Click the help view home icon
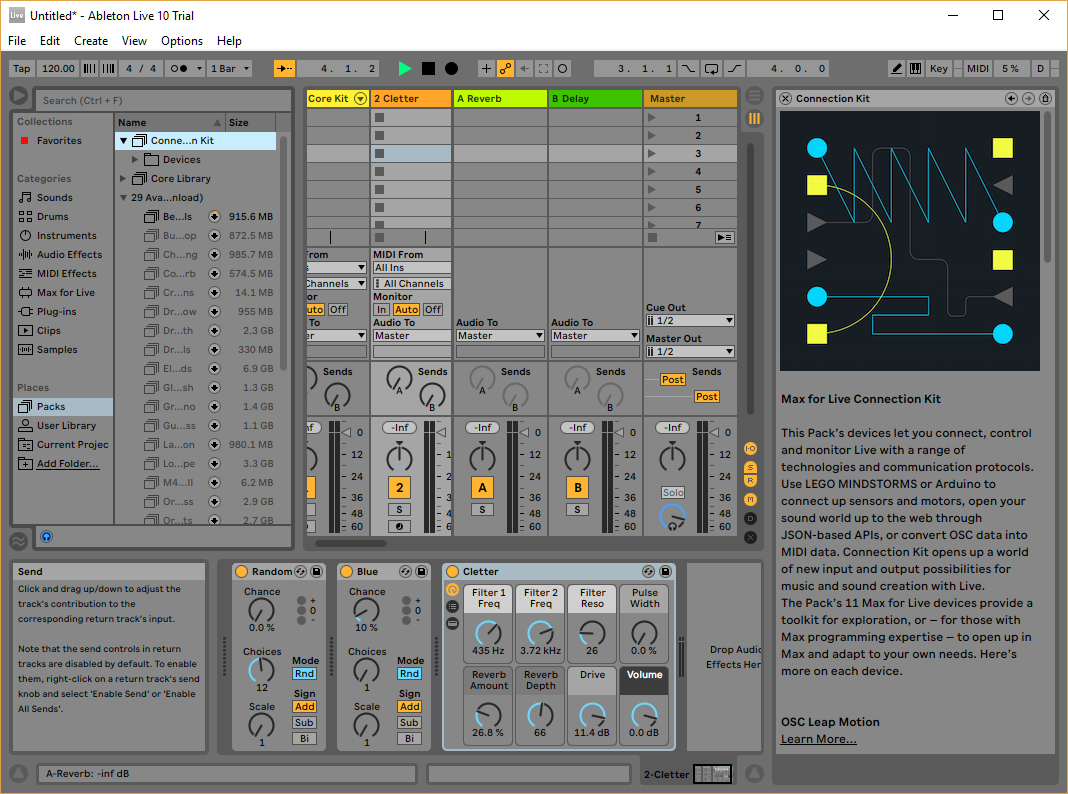This screenshot has width=1068, height=794. tap(1046, 99)
